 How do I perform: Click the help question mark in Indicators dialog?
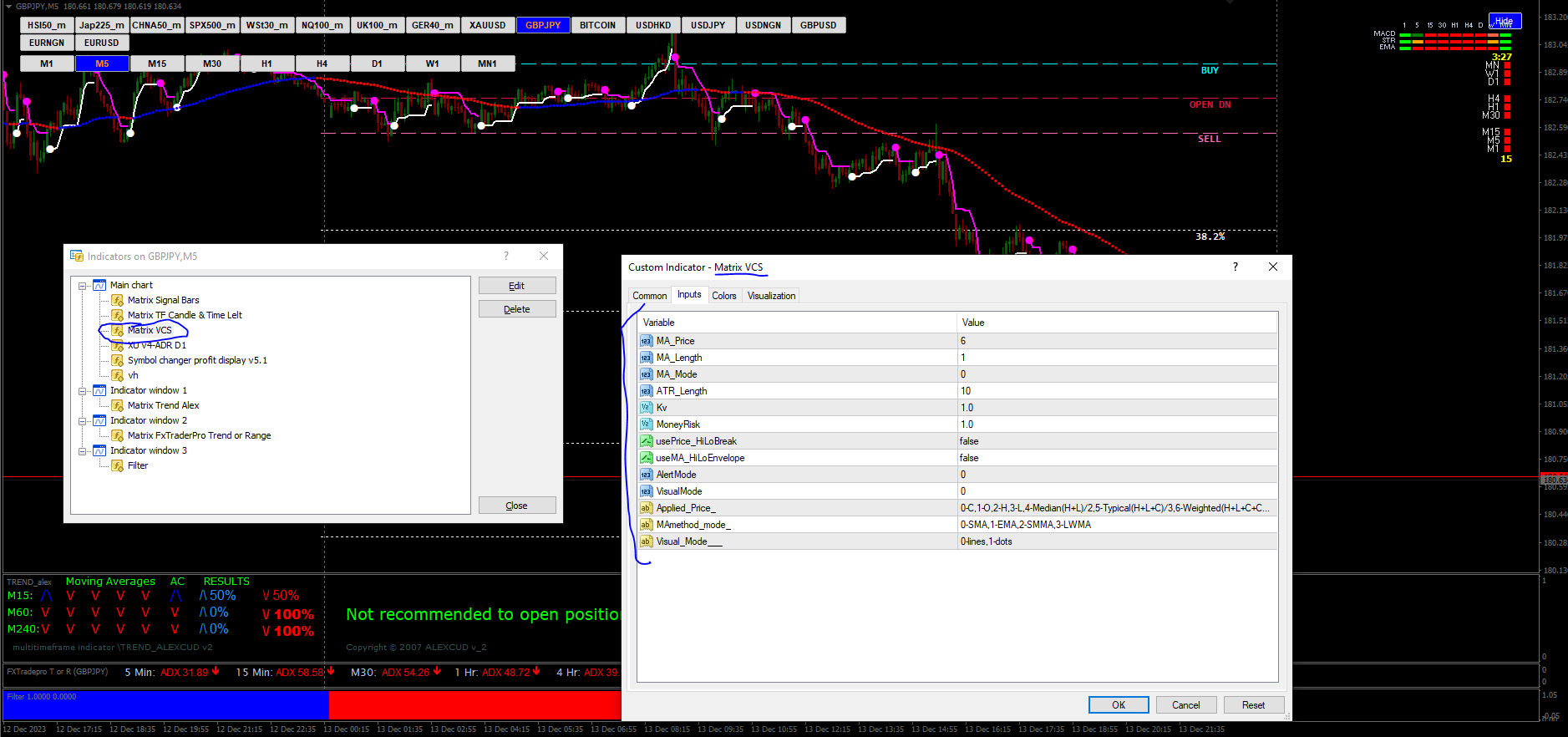point(505,256)
